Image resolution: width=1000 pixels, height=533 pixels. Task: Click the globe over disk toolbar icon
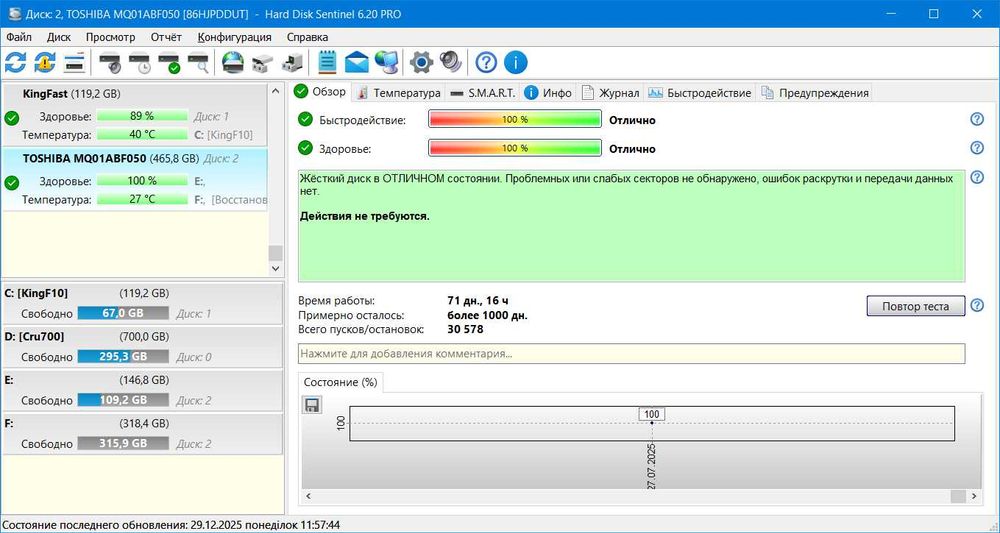pos(233,62)
